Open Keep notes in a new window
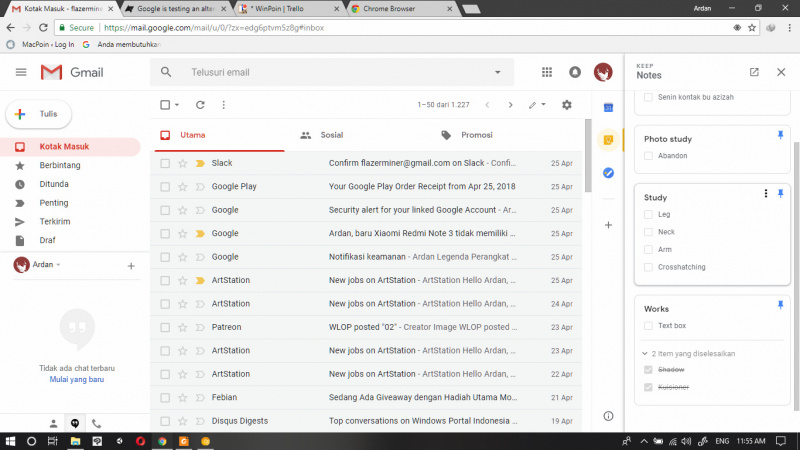Viewport: 800px width, 450px height. click(x=754, y=72)
